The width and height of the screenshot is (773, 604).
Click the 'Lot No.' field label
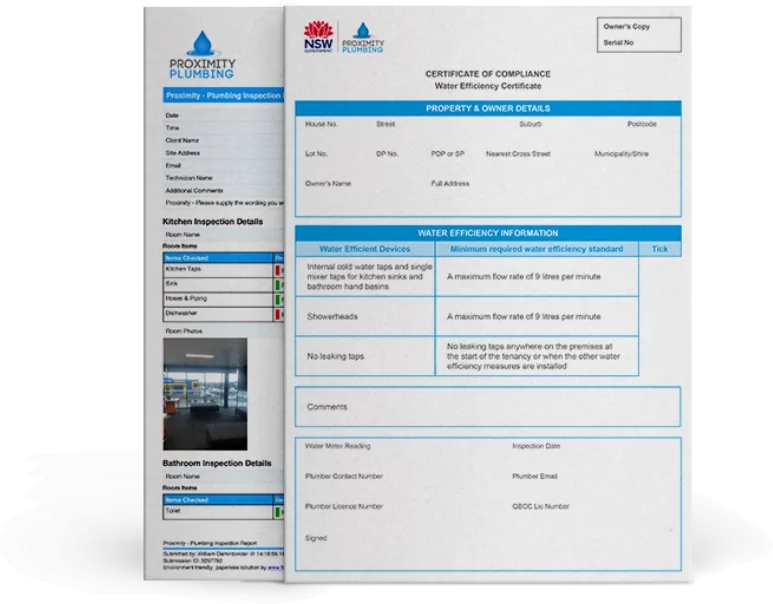pos(316,154)
